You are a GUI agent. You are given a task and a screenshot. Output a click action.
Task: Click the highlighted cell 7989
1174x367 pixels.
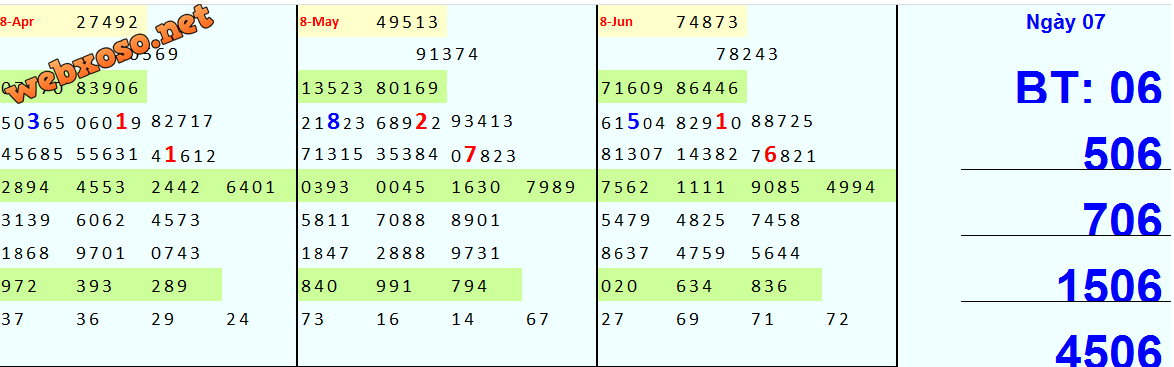[x=551, y=187]
